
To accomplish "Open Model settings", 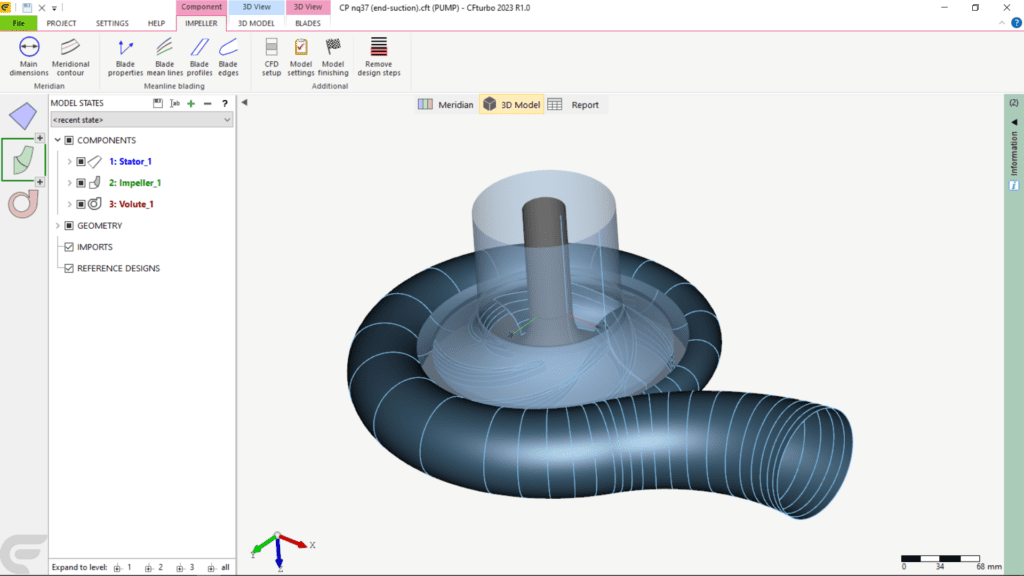I will [x=301, y=55].
